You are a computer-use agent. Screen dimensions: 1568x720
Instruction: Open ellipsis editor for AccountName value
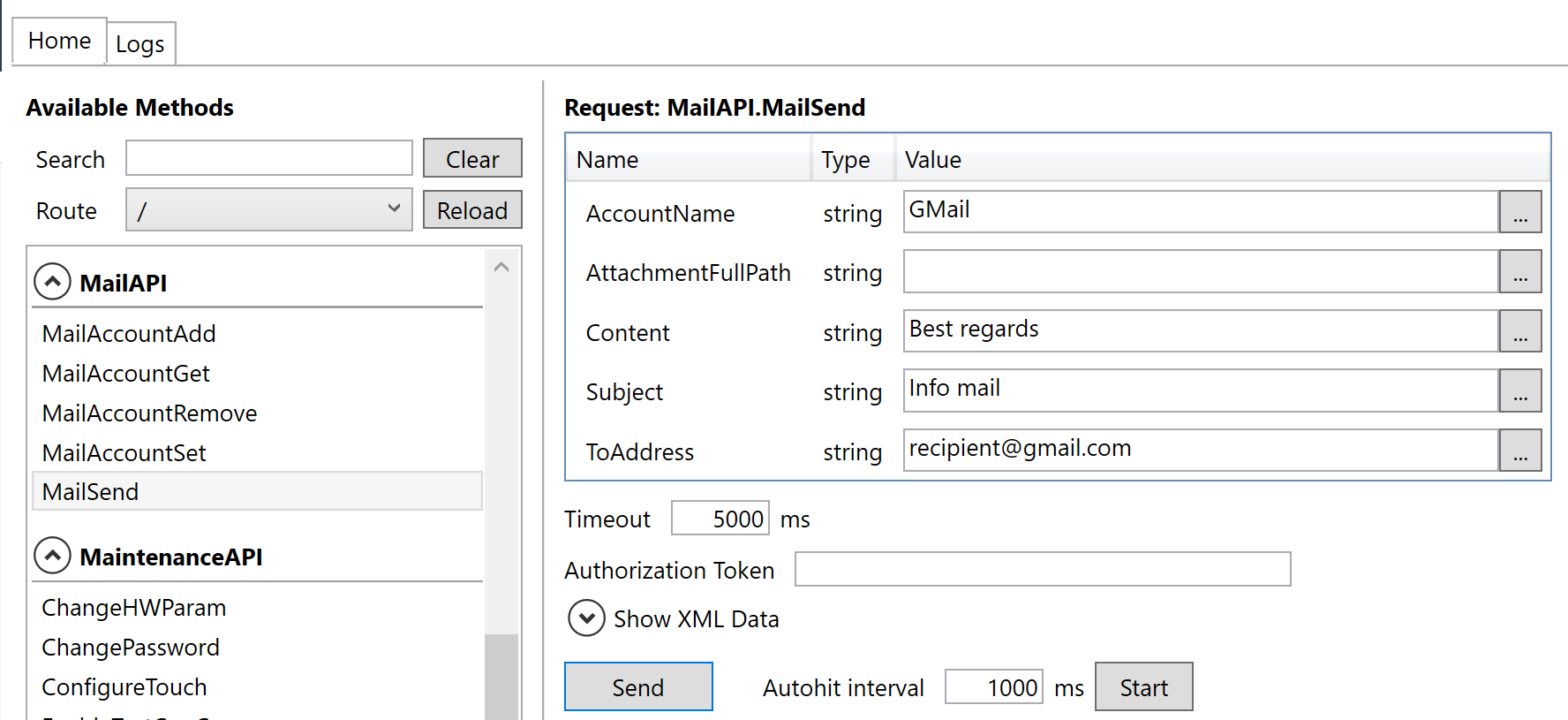1519,212
